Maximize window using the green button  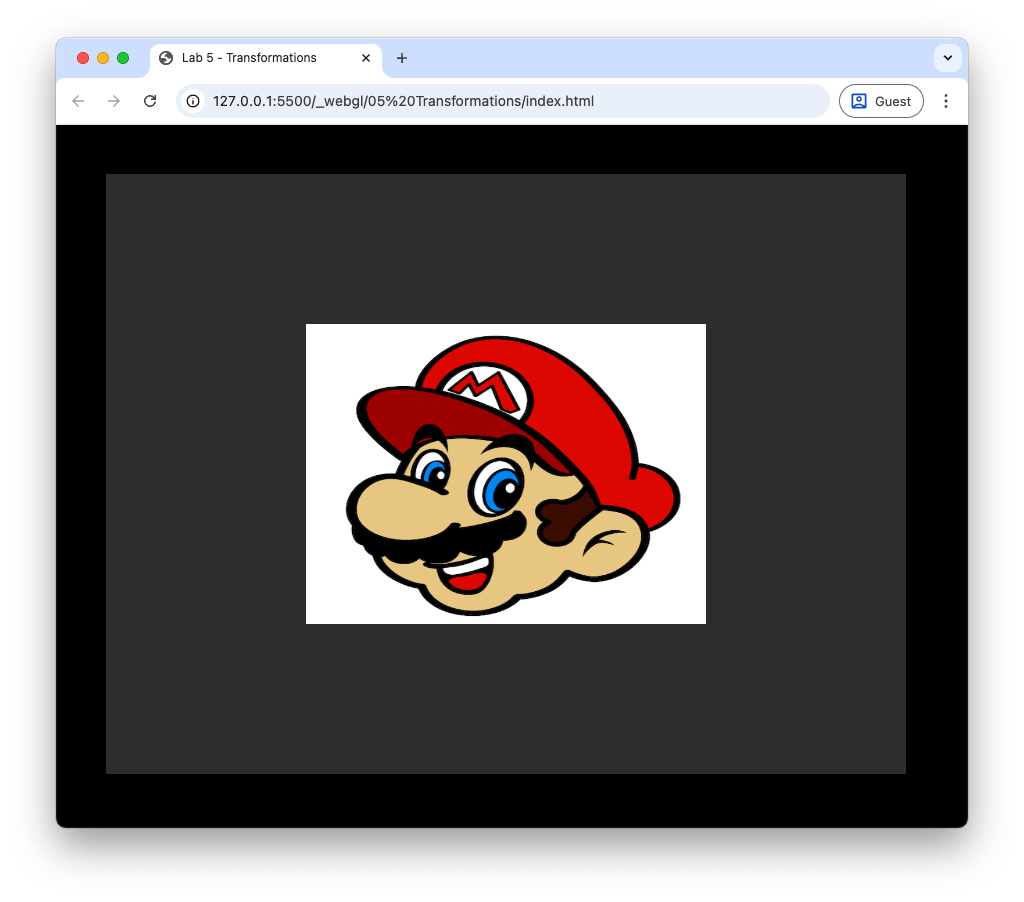tap(123, 58)
